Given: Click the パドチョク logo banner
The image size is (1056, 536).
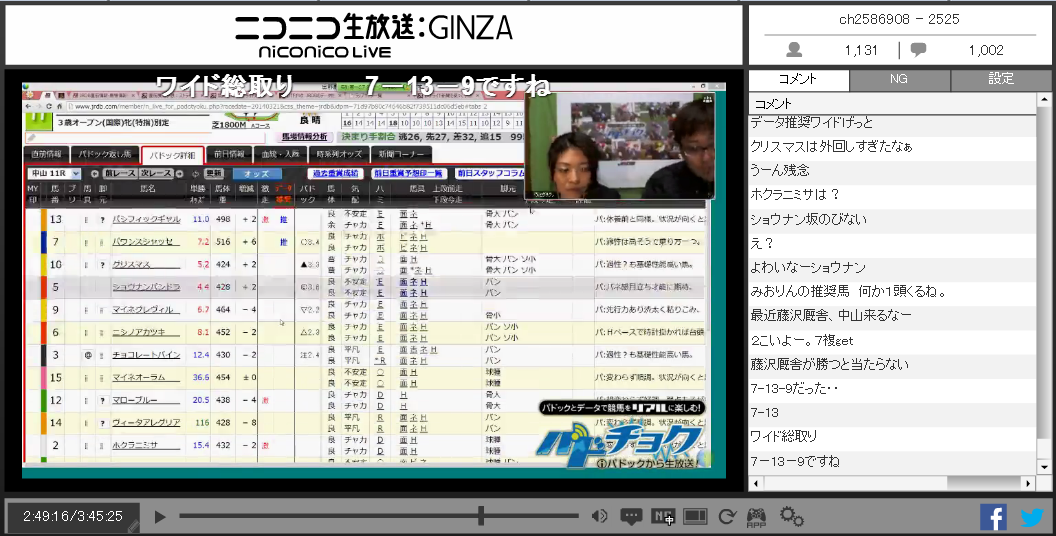Looking at the screenshot, I should tap(621, 434).
